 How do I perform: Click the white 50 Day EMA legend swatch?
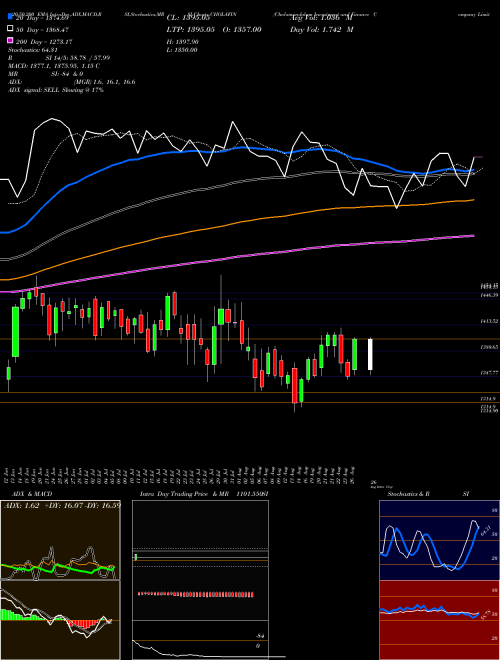[10, 29]
